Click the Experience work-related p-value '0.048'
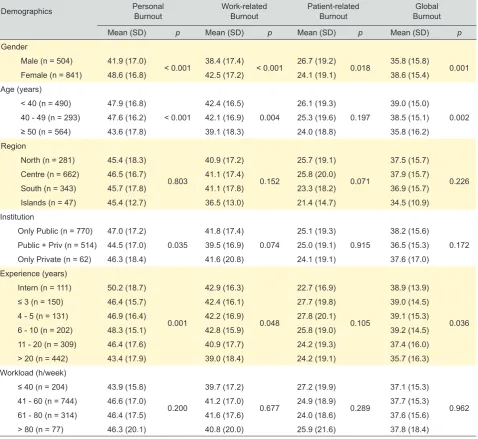The height and width of the screenshot is (439, 478). pos(269,323)
